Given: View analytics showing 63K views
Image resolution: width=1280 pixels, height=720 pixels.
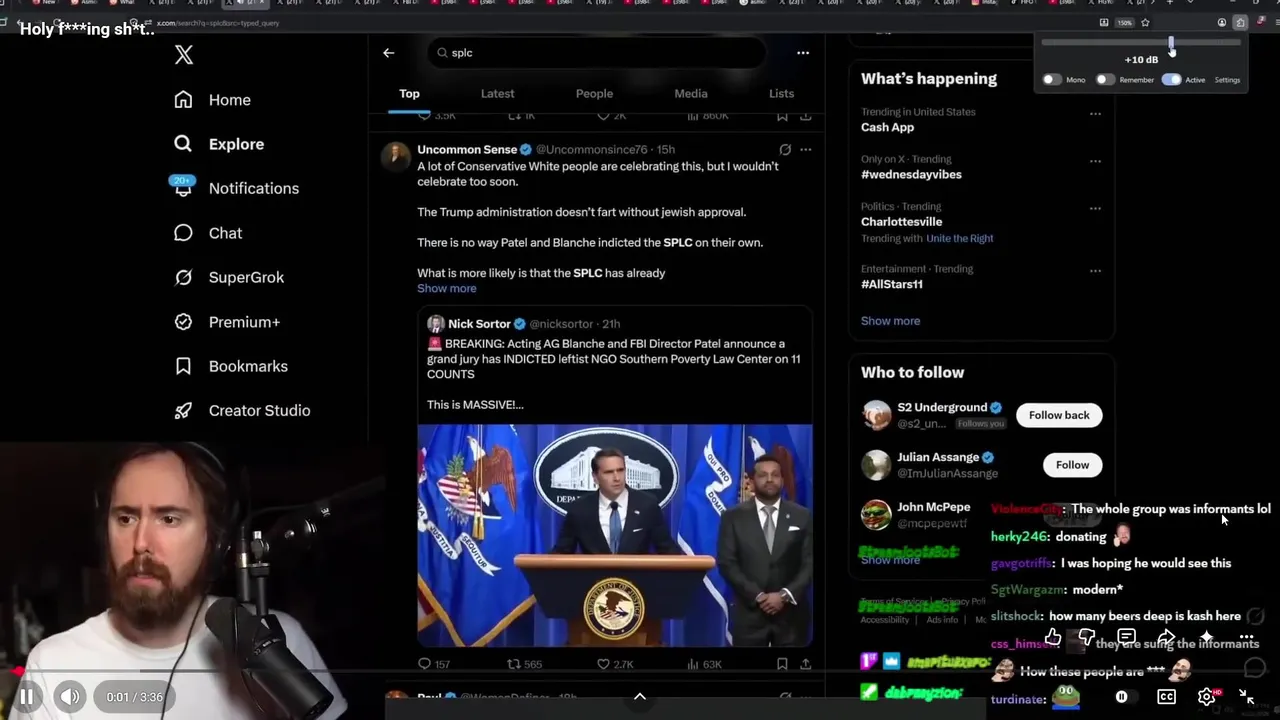Looking at the screenshot, I should (705, 664).
